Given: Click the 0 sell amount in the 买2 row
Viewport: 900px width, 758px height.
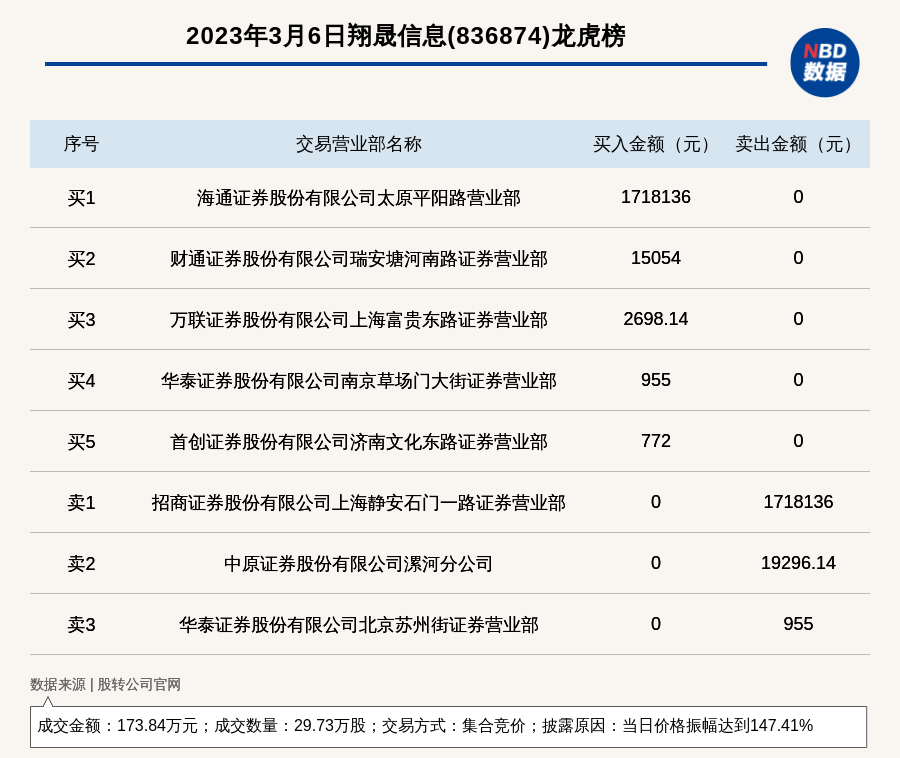Looking at the screenshot, I should pos(798,258).
